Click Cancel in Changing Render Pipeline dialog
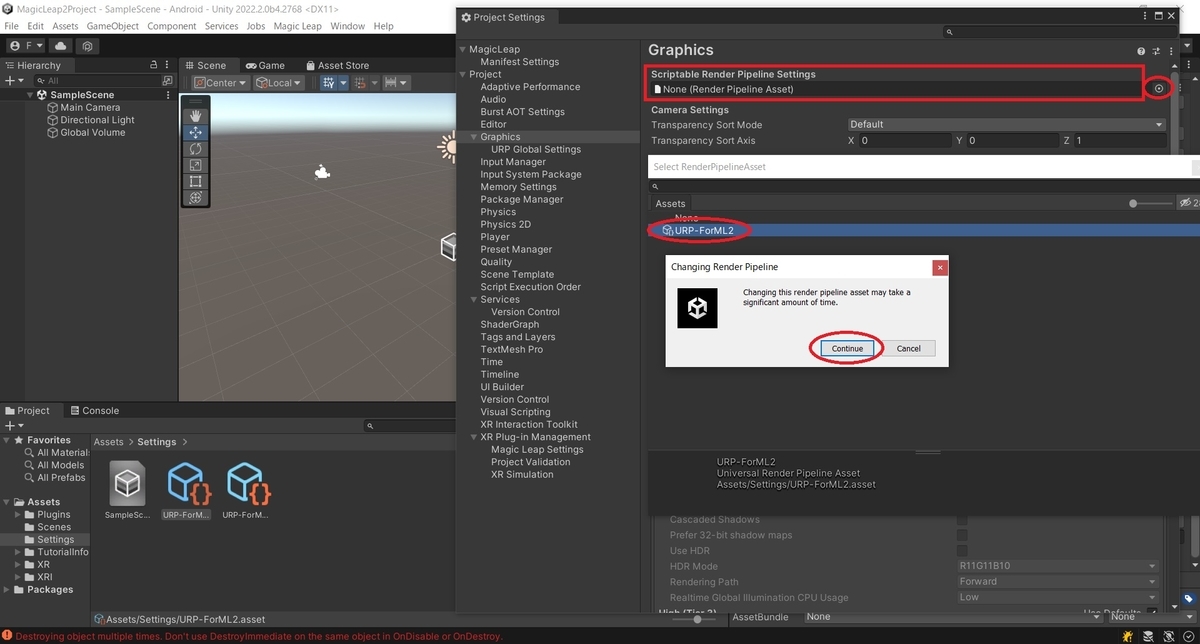This screenshot has width=1200, height=644. (909, 348)
